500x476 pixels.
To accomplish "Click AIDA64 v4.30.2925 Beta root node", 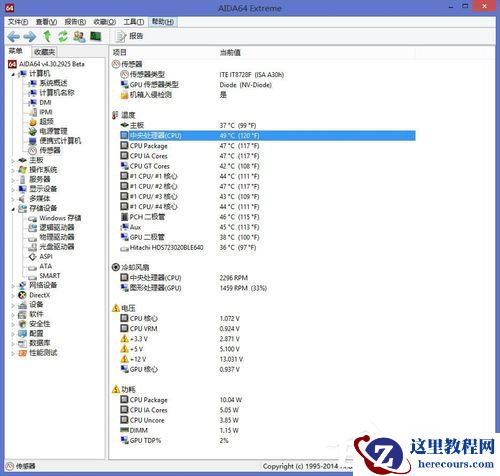I will tap(52, 64).
